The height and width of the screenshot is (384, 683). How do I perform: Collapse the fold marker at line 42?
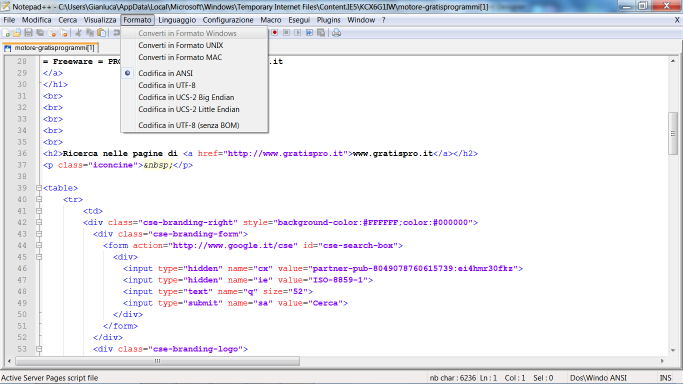[x=39, y=222]
